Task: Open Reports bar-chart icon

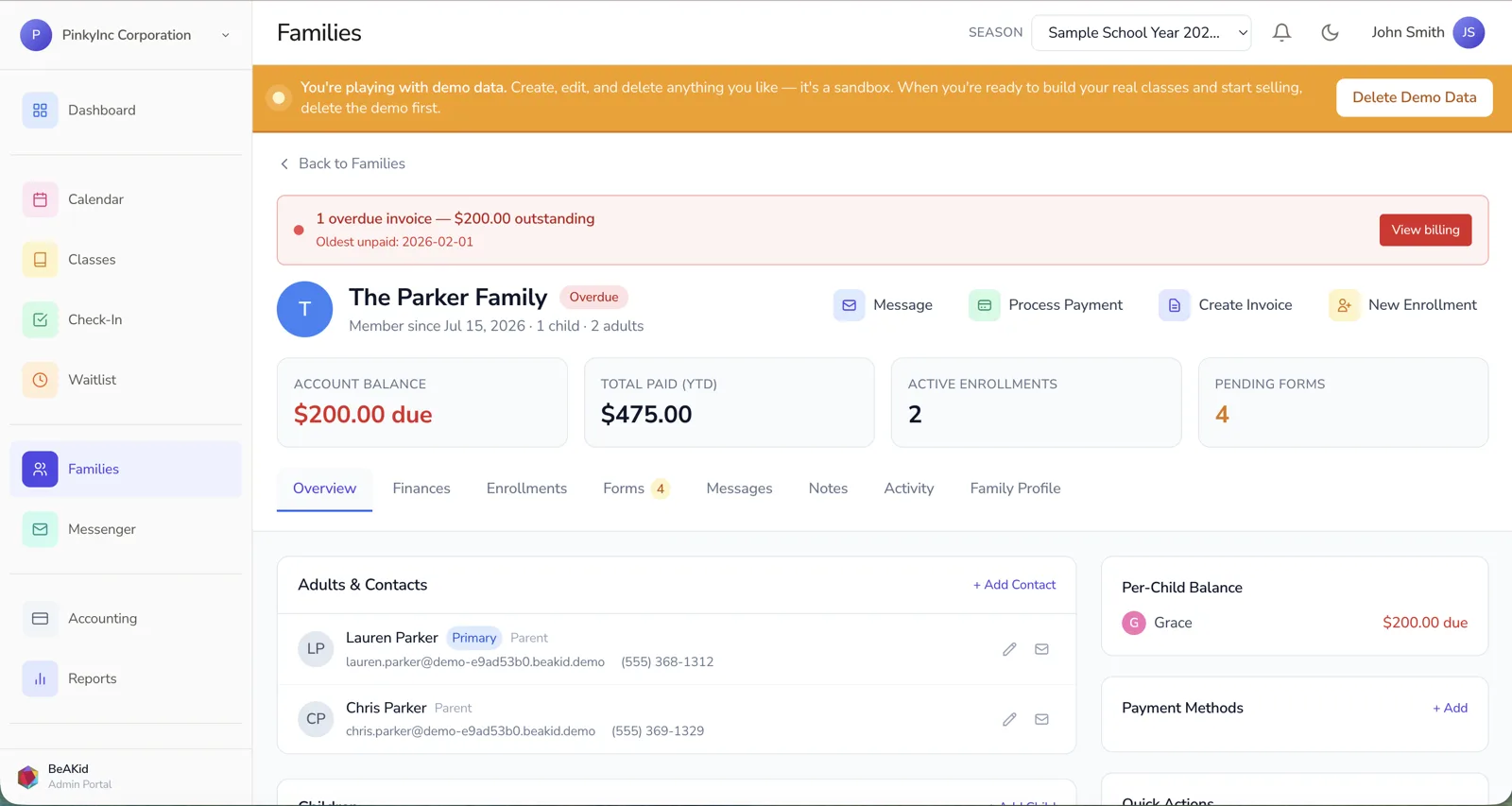Action: [x=40, y=678]
